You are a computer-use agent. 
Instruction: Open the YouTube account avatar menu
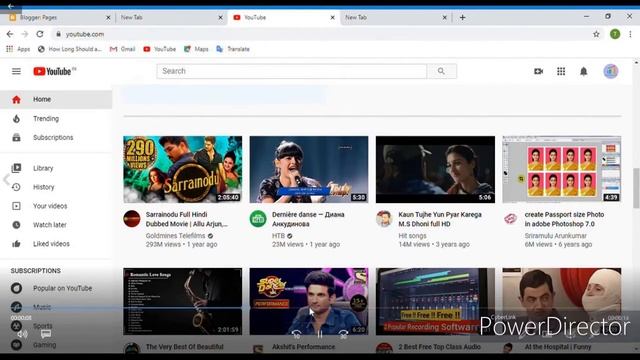[611, 71]
